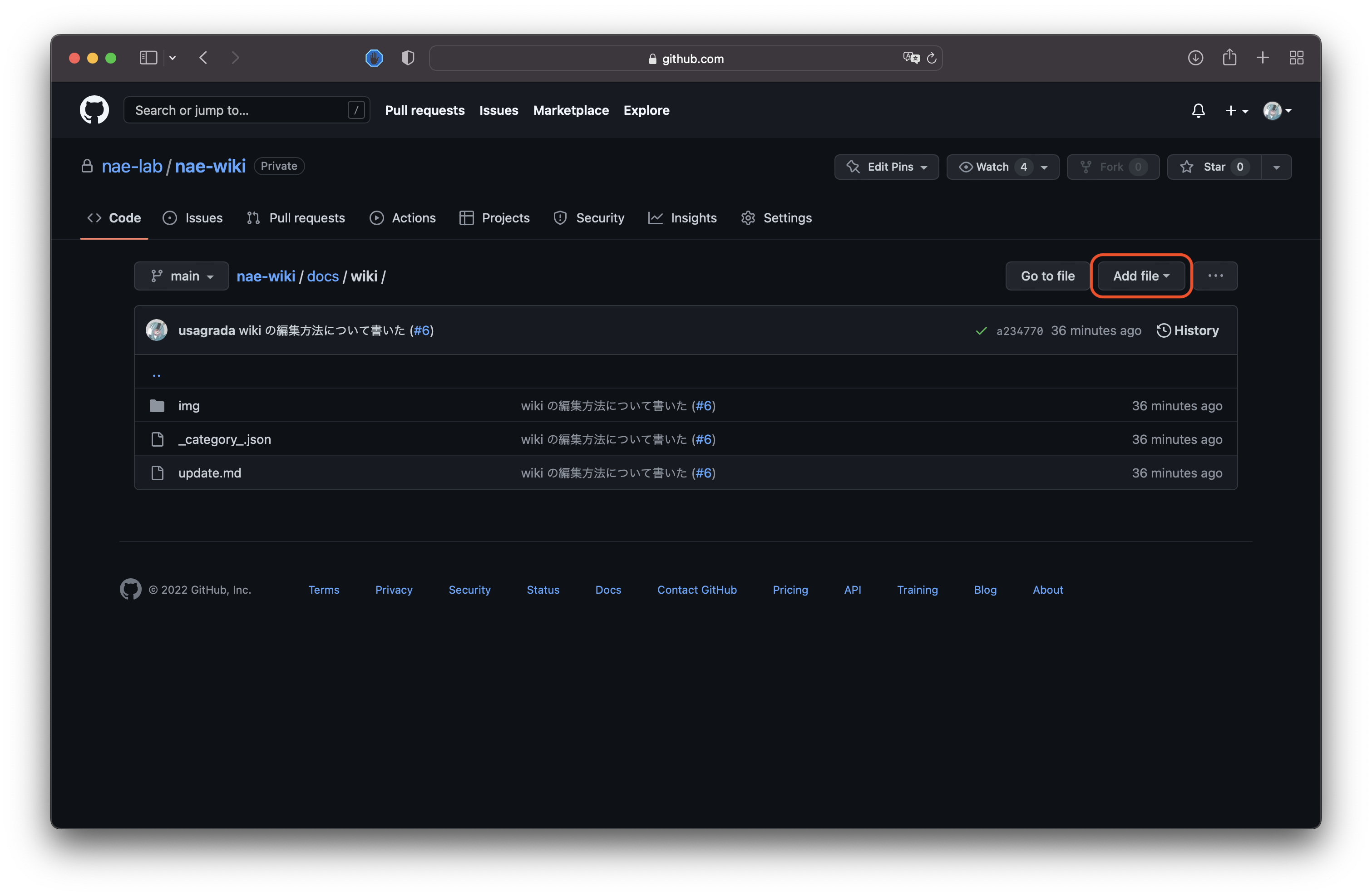The height and width of the screenshot is (896, 1372).
Task: Open the notifications bell
Action: pyautogui.click(x=1199, y=111)
